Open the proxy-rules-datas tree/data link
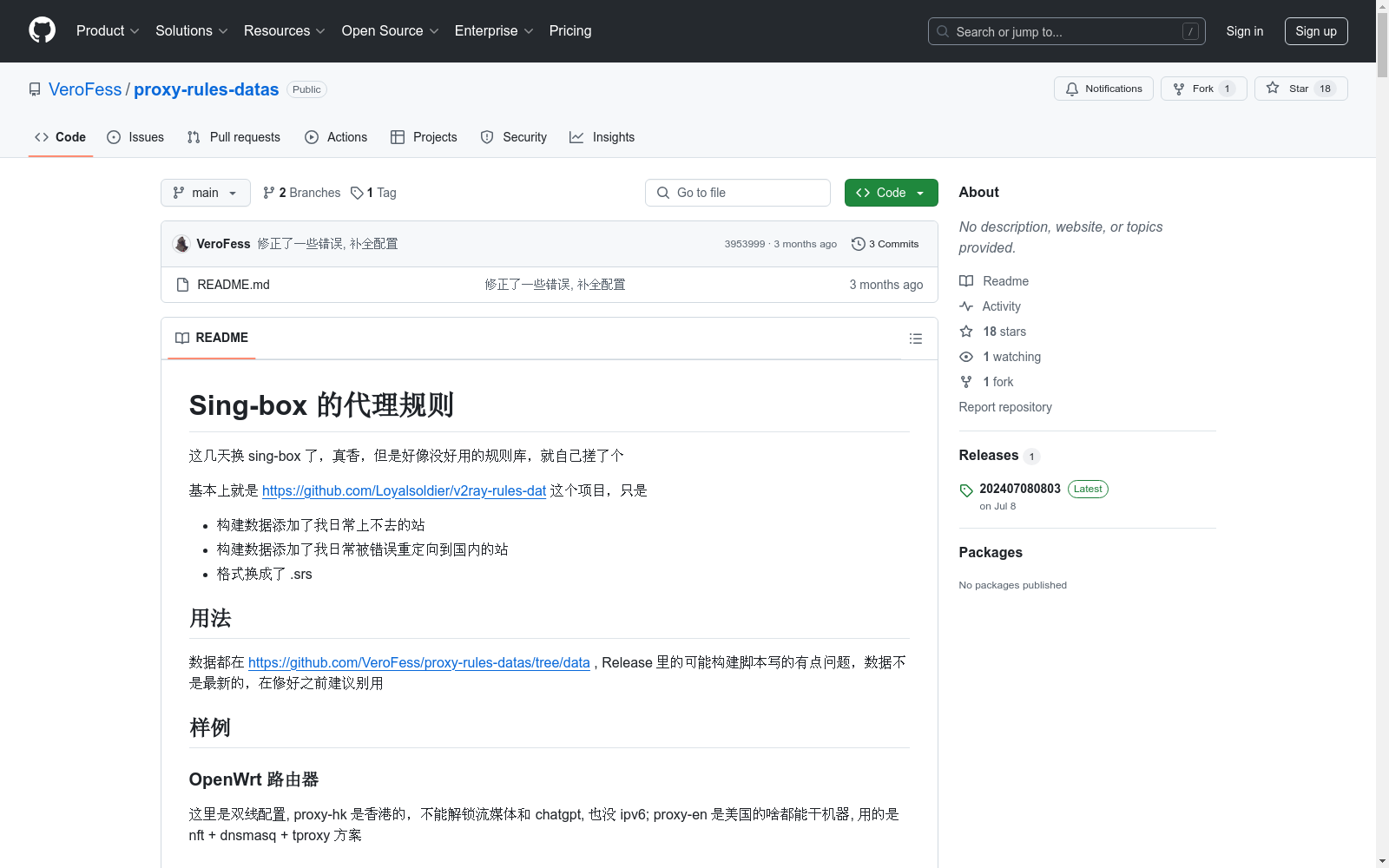 point(419,662)
